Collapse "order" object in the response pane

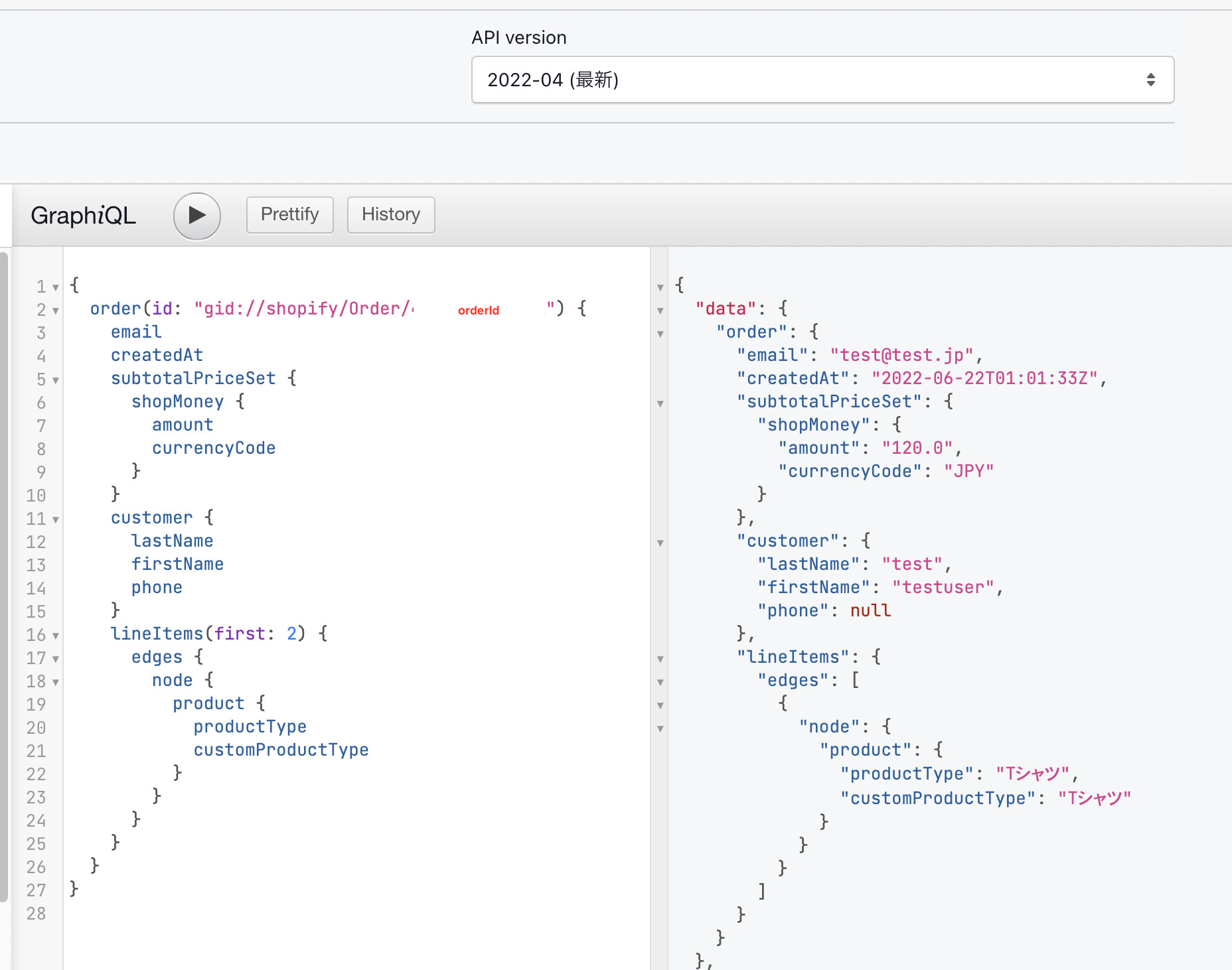(660, 334)
